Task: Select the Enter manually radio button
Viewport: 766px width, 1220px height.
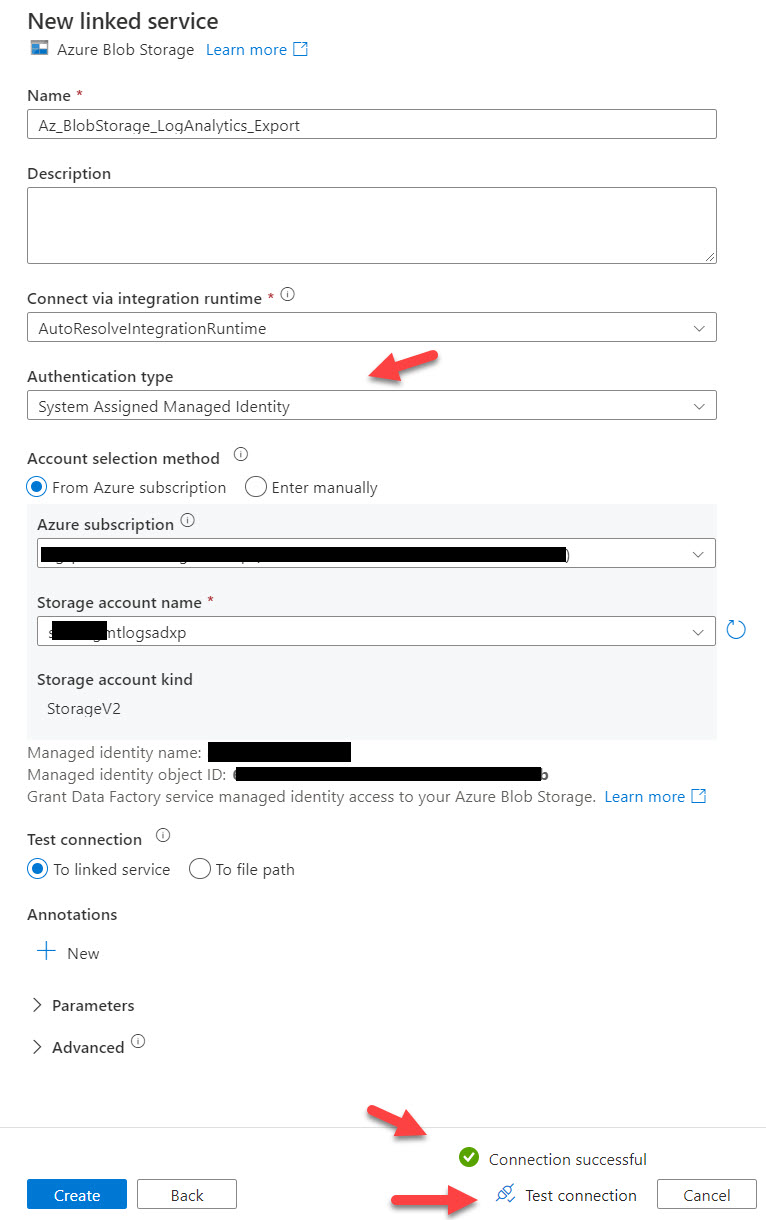Action: (x=256, y=487)
